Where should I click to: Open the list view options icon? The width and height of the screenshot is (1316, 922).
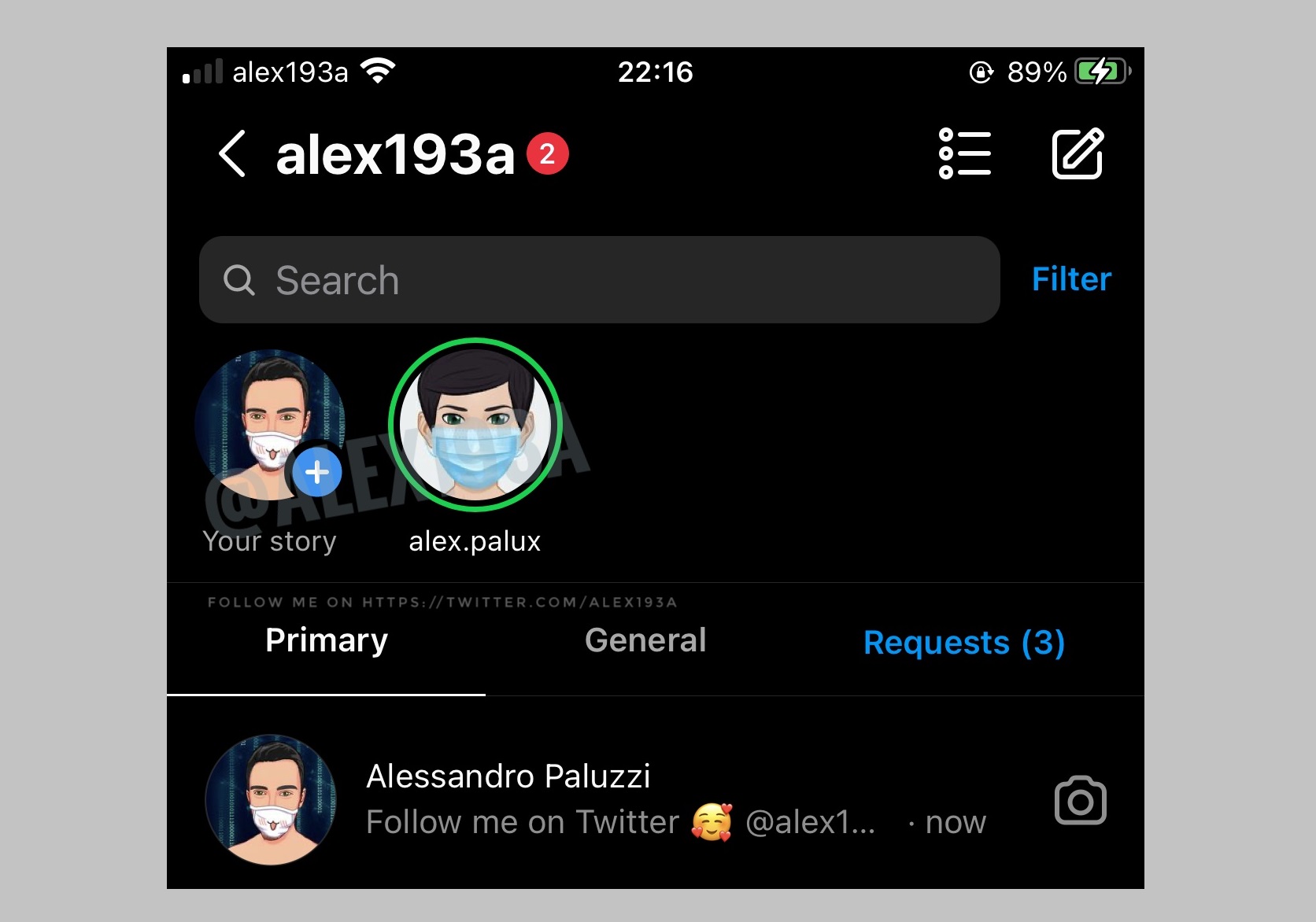[965, 153]
